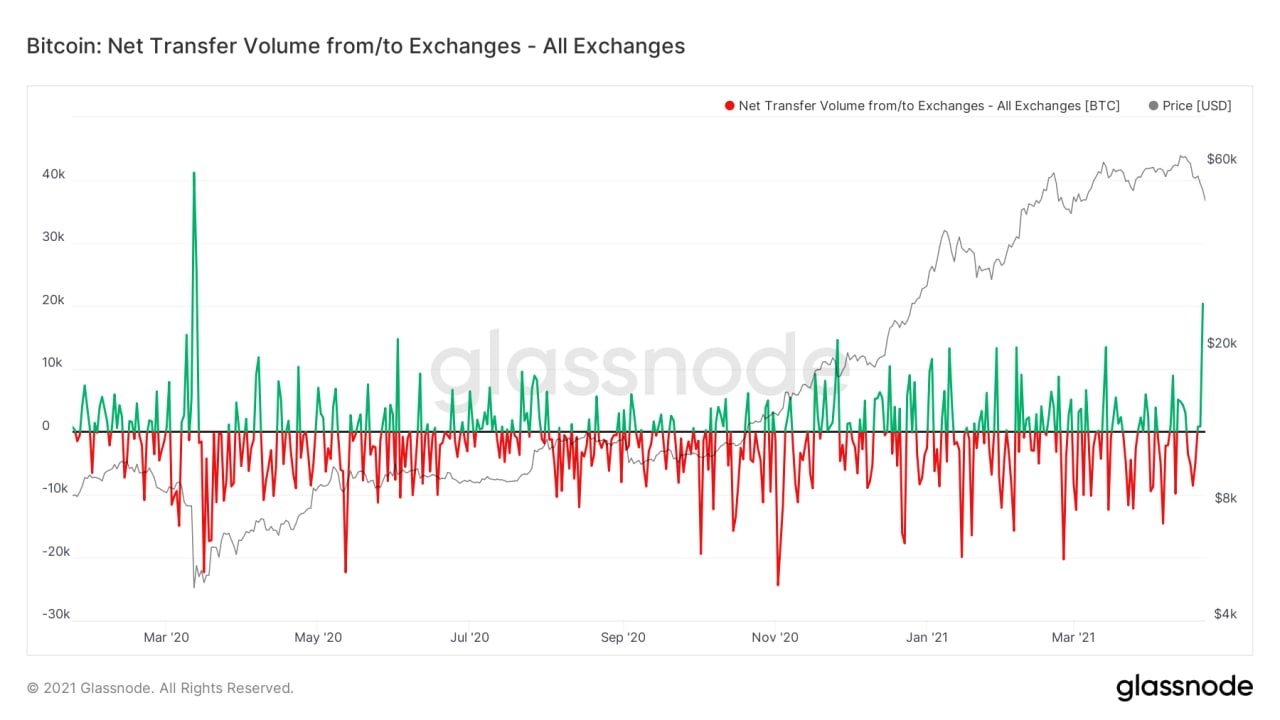Click the -30k left axis label
1280x720 pixels.
point(55,614)
